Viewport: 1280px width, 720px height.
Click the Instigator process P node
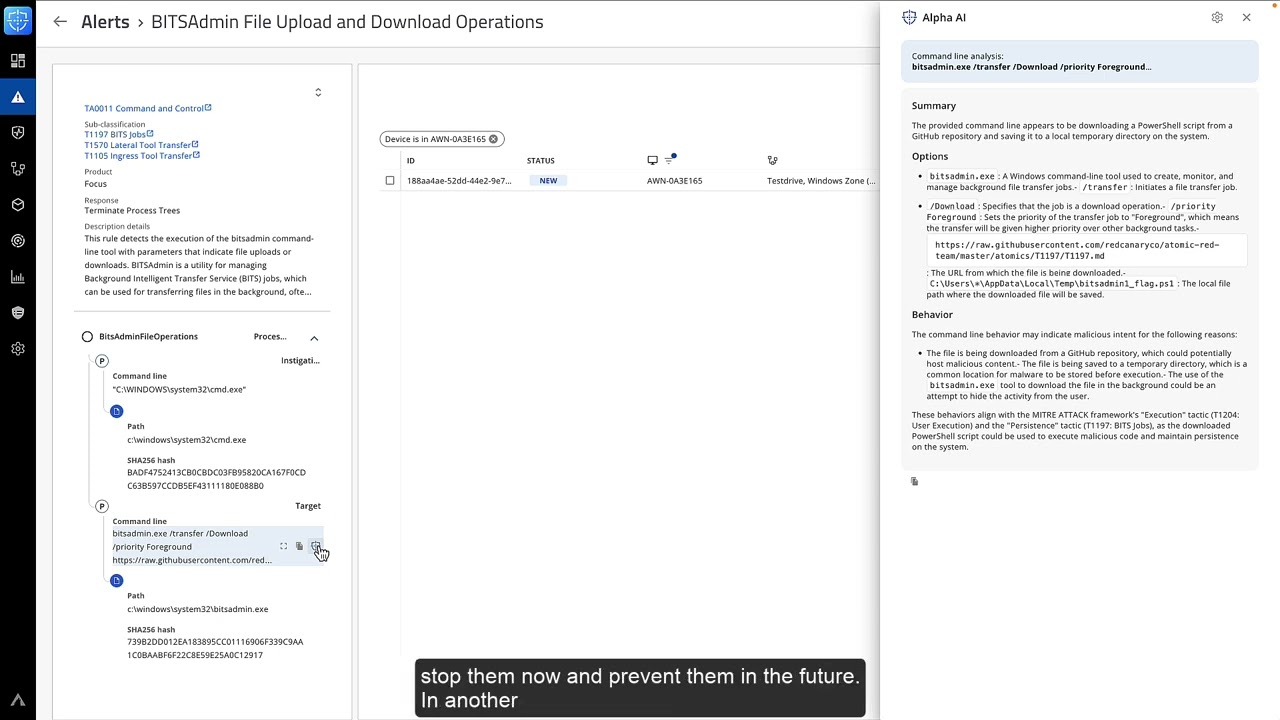[101, 361]
